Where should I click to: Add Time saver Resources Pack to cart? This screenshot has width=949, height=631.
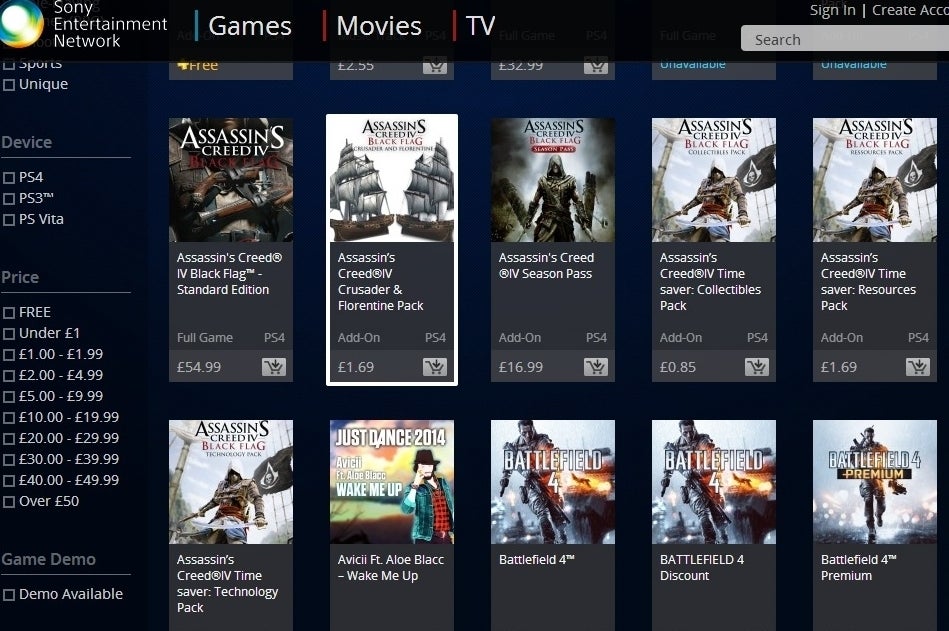(918, 367)
